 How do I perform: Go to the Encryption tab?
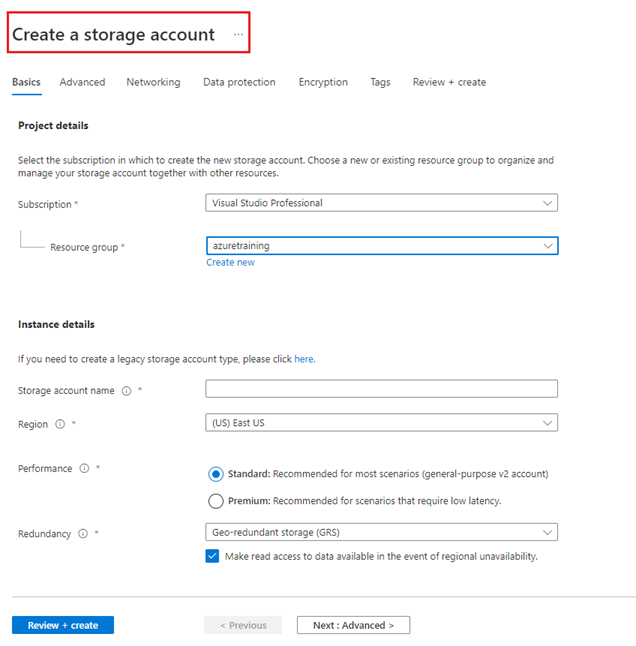[323, 82]
